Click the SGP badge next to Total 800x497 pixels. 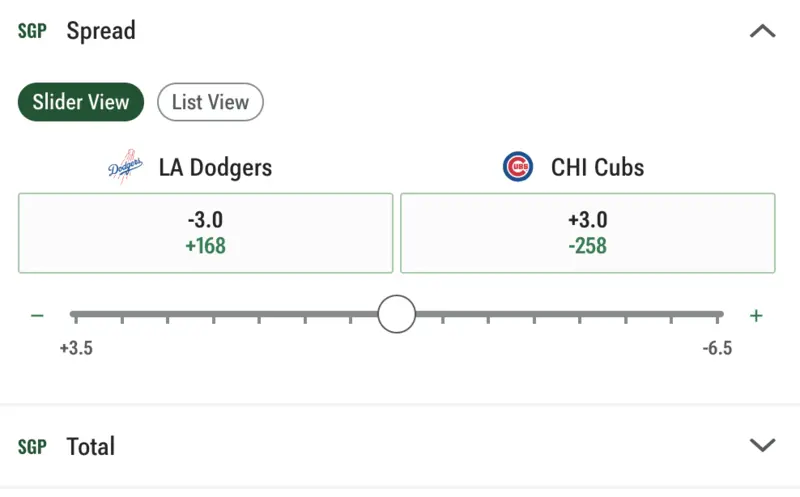(32, 447)
